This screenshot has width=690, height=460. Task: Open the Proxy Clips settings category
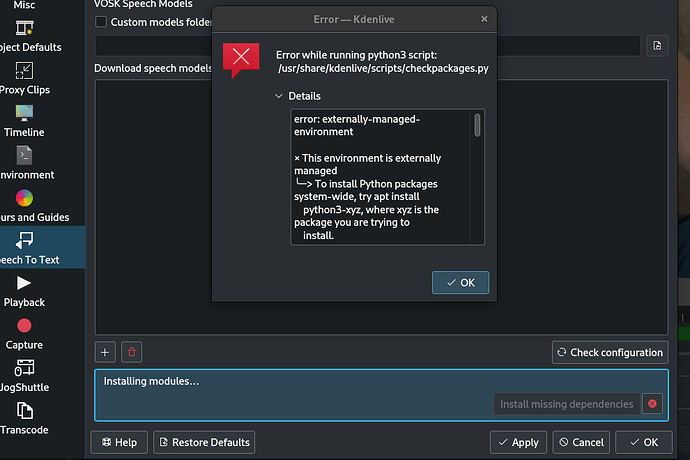pos(25,79)
